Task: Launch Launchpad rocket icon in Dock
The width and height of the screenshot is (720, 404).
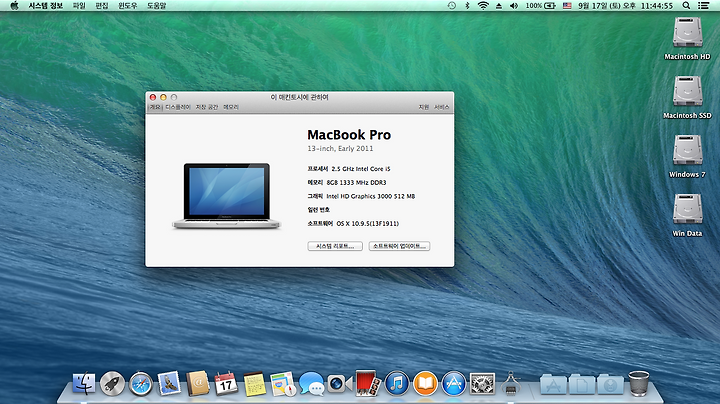Action: coord(112,384)
